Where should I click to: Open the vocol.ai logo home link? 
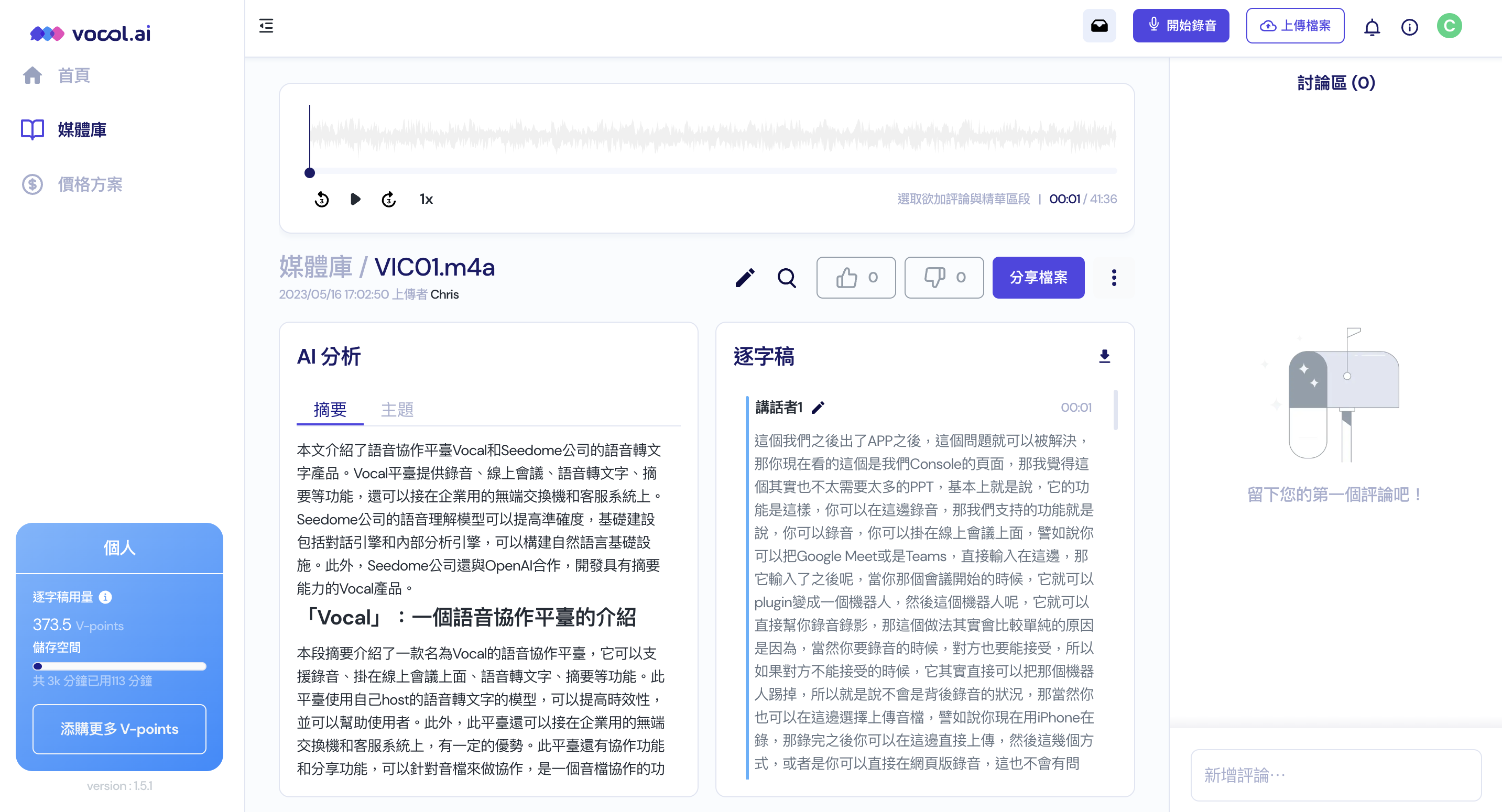(x=90, y=33)
